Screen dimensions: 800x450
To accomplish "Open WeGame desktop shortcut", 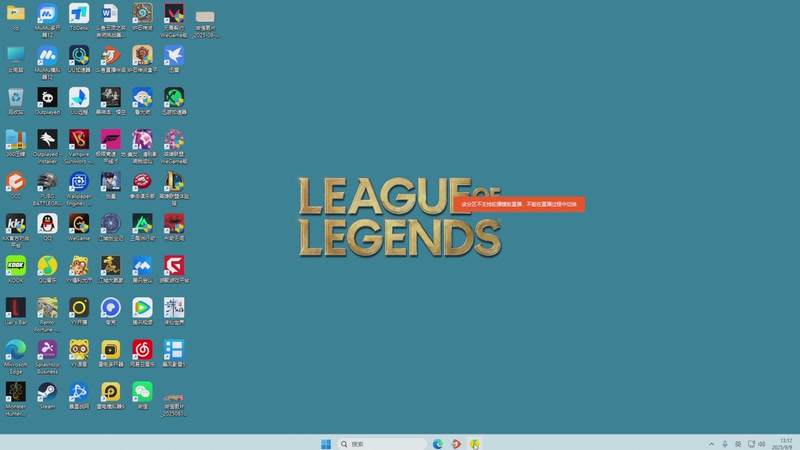I will pos(79,227).
